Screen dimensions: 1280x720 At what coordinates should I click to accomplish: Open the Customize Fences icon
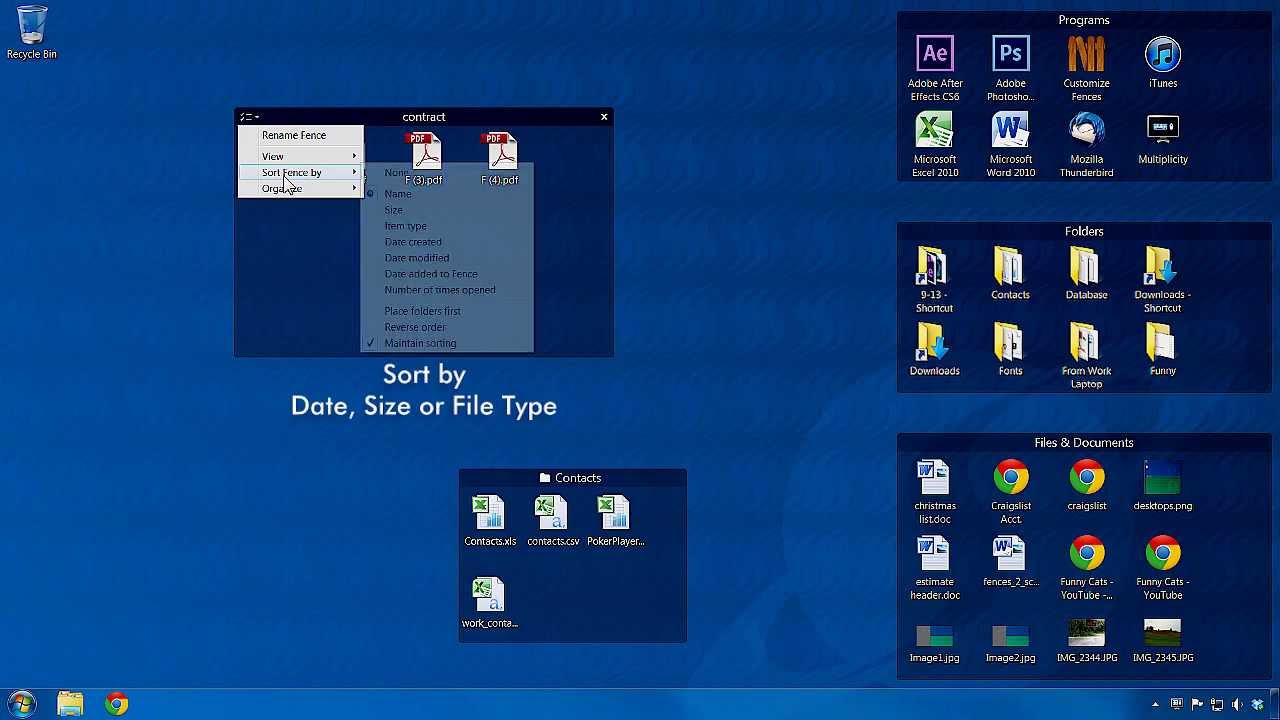tap(1086, 53)
